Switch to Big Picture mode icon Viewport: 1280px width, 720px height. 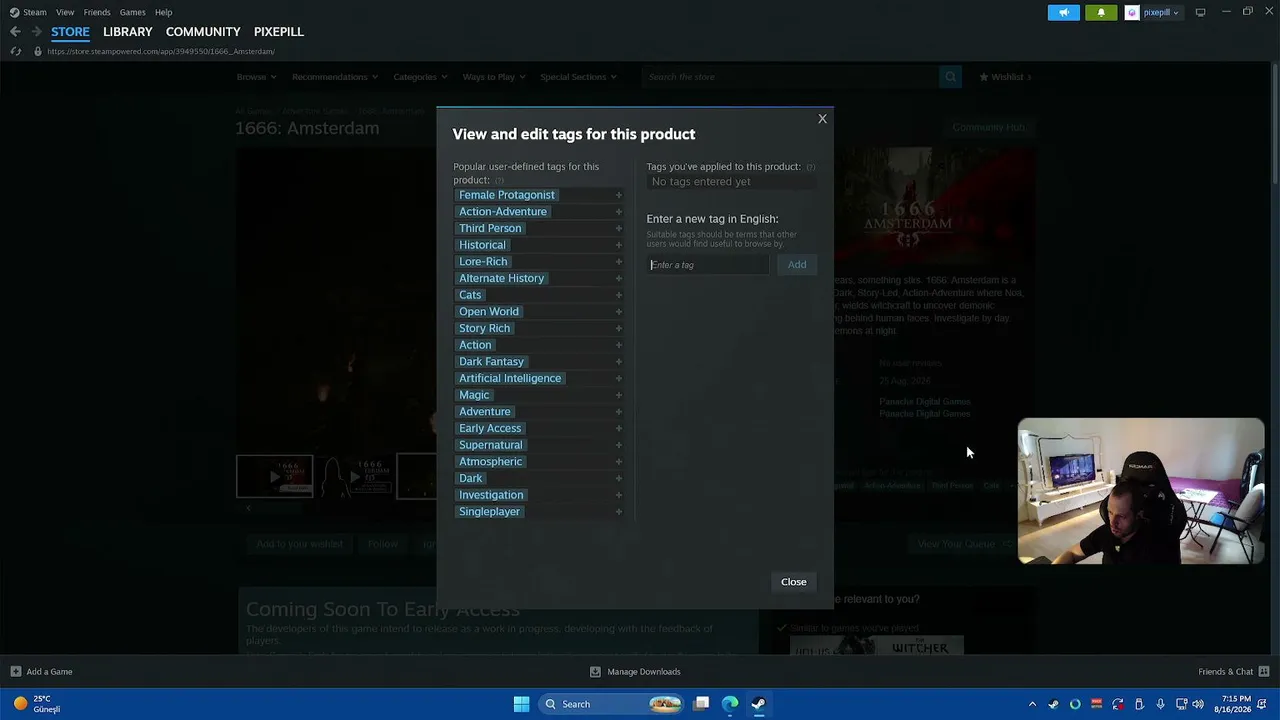click(x=1200, y=12)
